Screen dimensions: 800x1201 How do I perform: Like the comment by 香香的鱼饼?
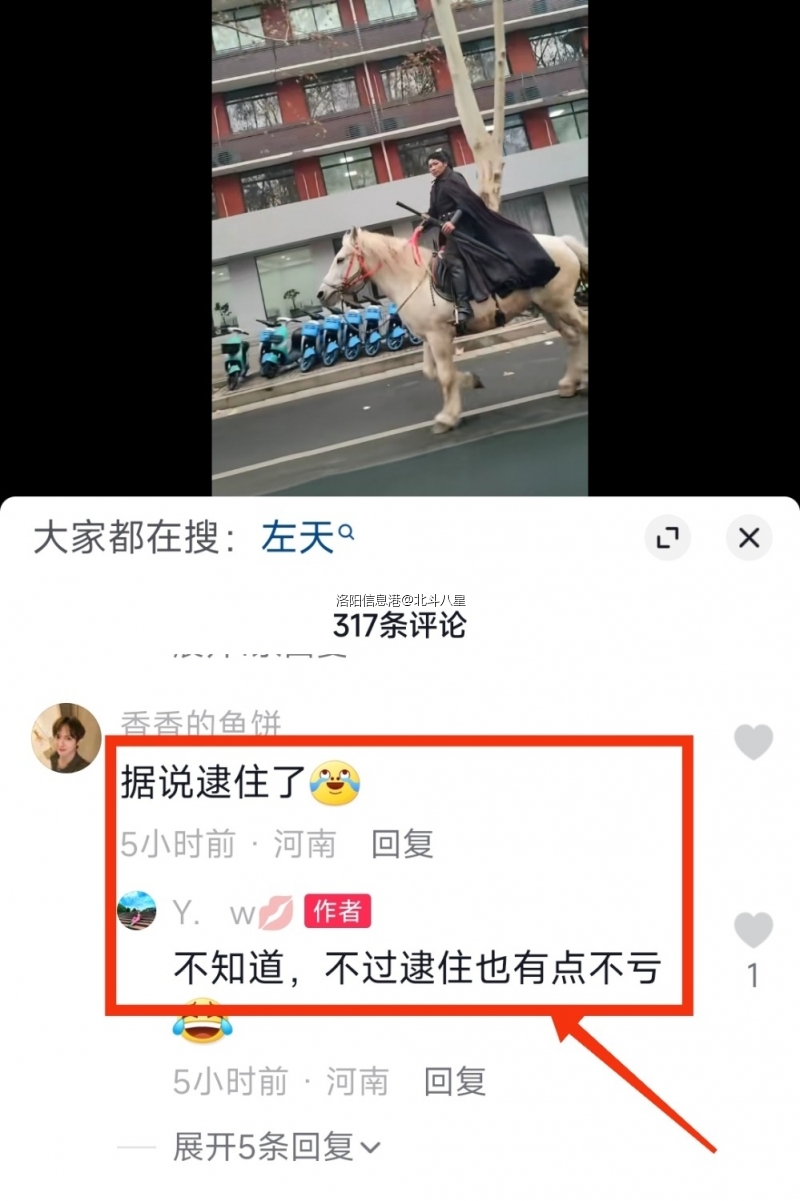(x=753, y=742)
